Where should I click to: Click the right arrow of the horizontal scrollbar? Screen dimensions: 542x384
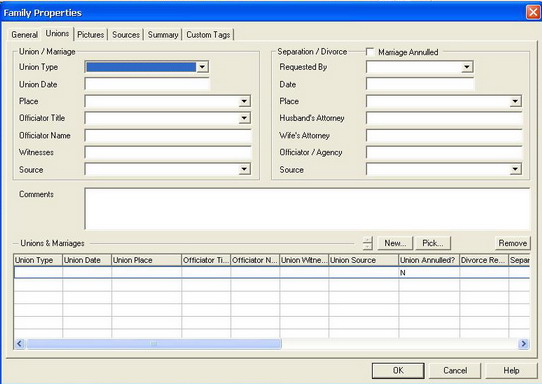[x=523, y=344]
